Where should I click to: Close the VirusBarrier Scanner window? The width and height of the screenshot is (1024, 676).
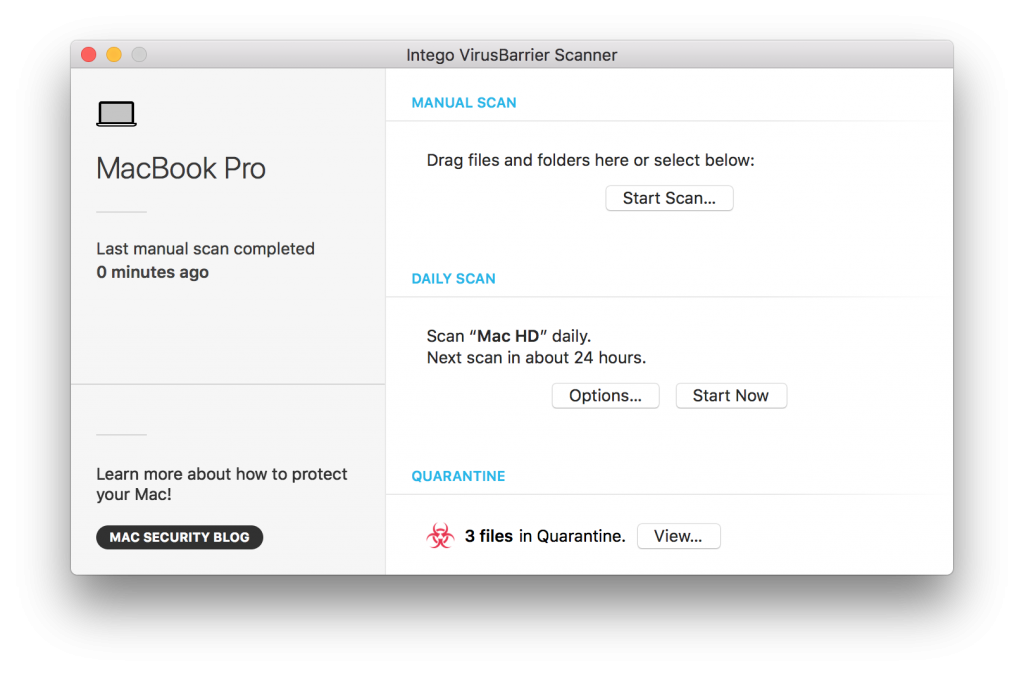click(89, 55)
